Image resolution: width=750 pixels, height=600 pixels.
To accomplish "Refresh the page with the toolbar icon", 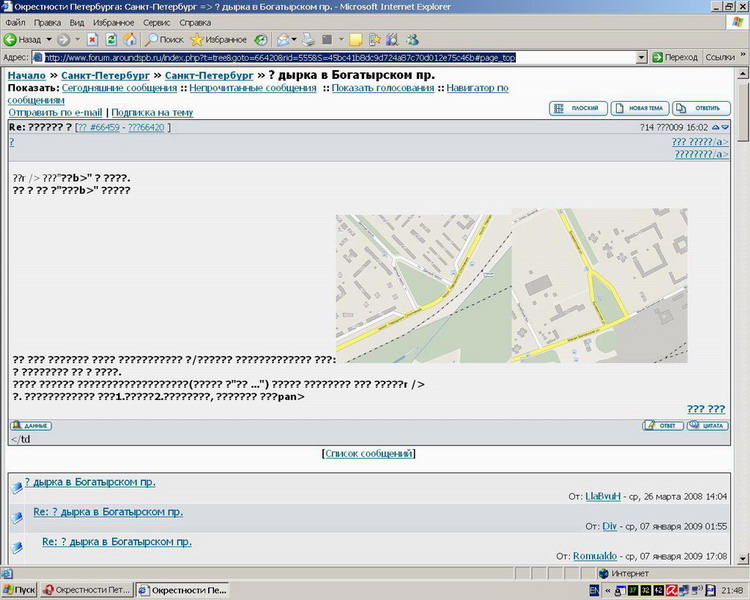I will click(x=110, y=40).
